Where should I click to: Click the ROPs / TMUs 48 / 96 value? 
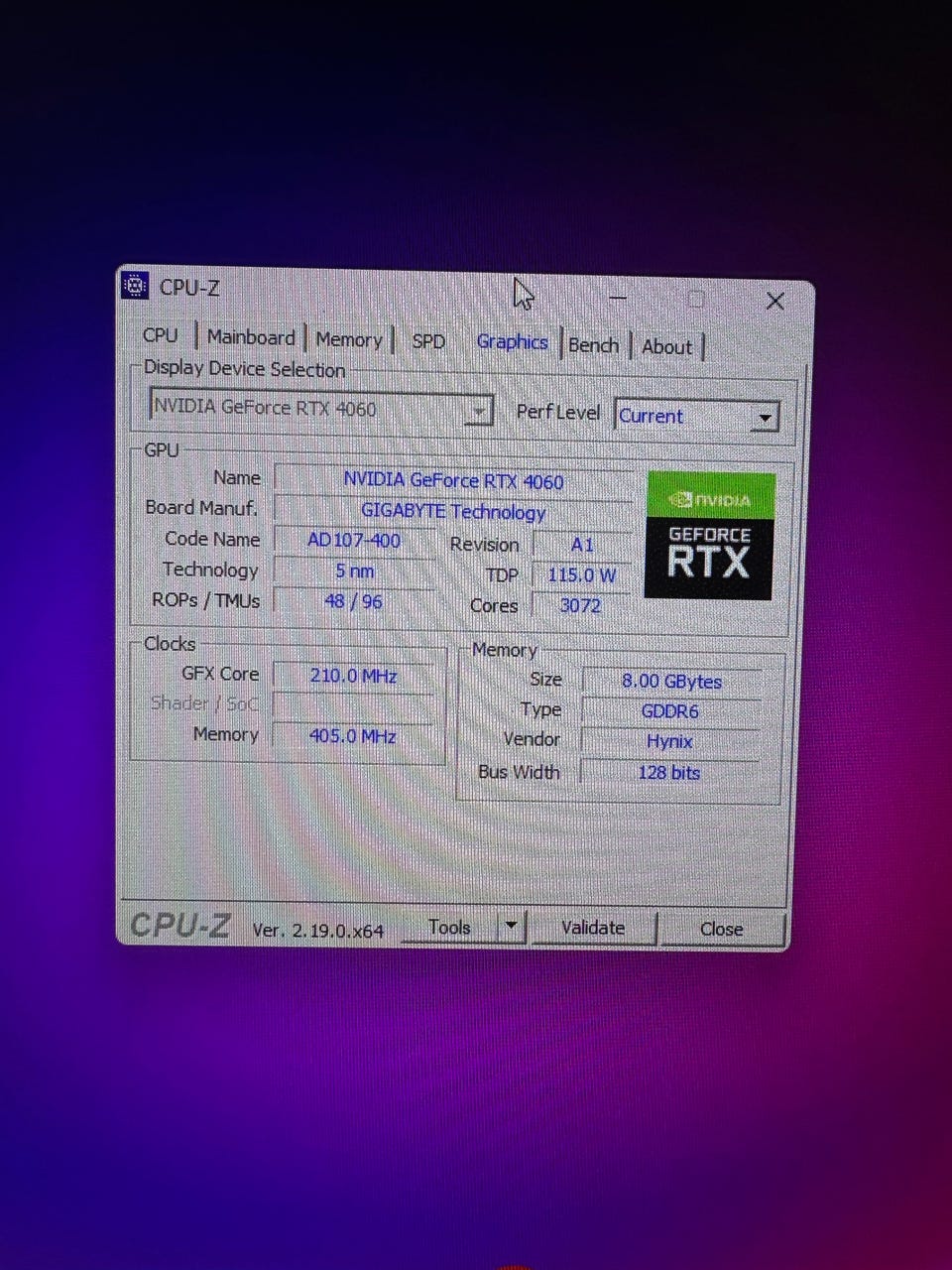point(354,601)
